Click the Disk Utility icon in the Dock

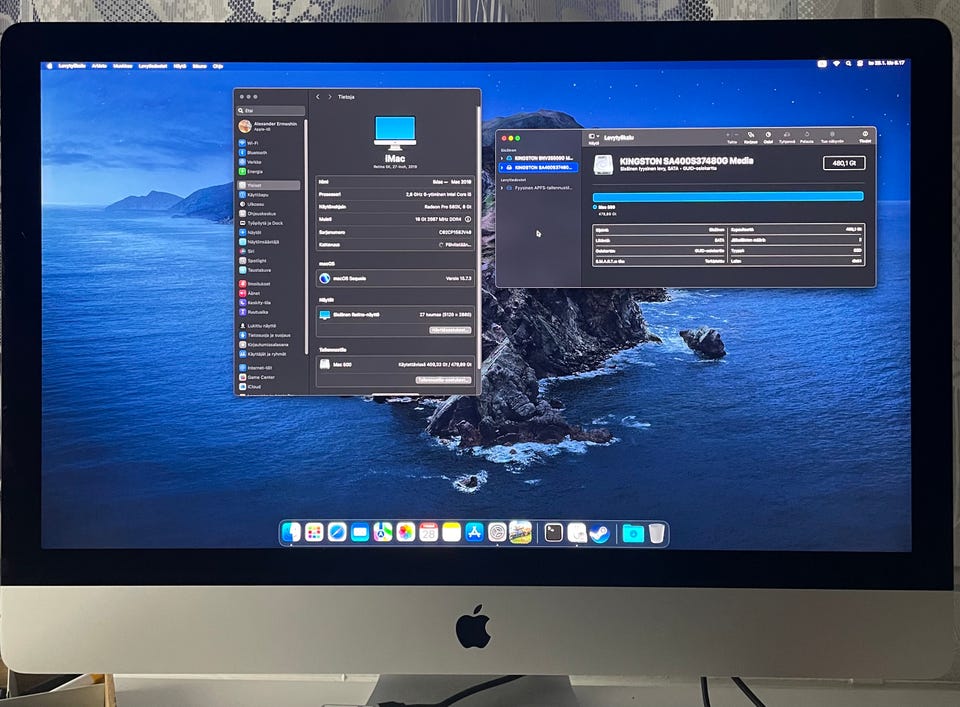pyautogui.click(x=577, y=533)
